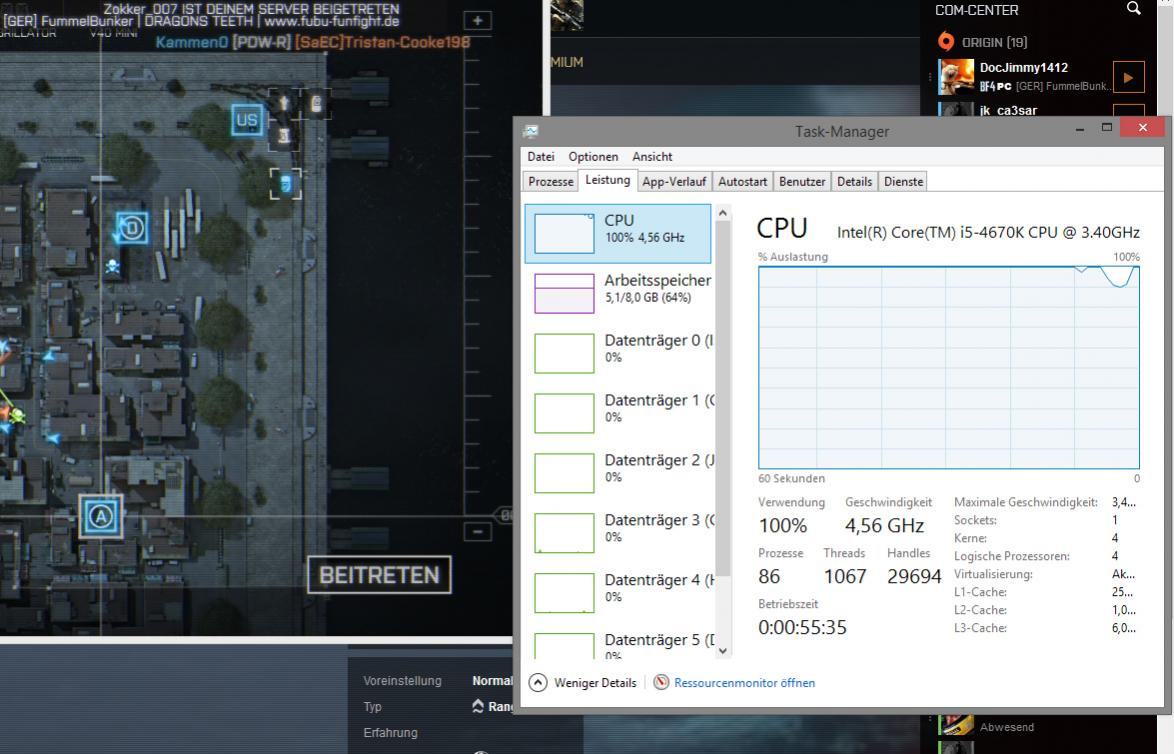Click Abwesend status friend entry

pyautogui.click(x=1007, y=727)
